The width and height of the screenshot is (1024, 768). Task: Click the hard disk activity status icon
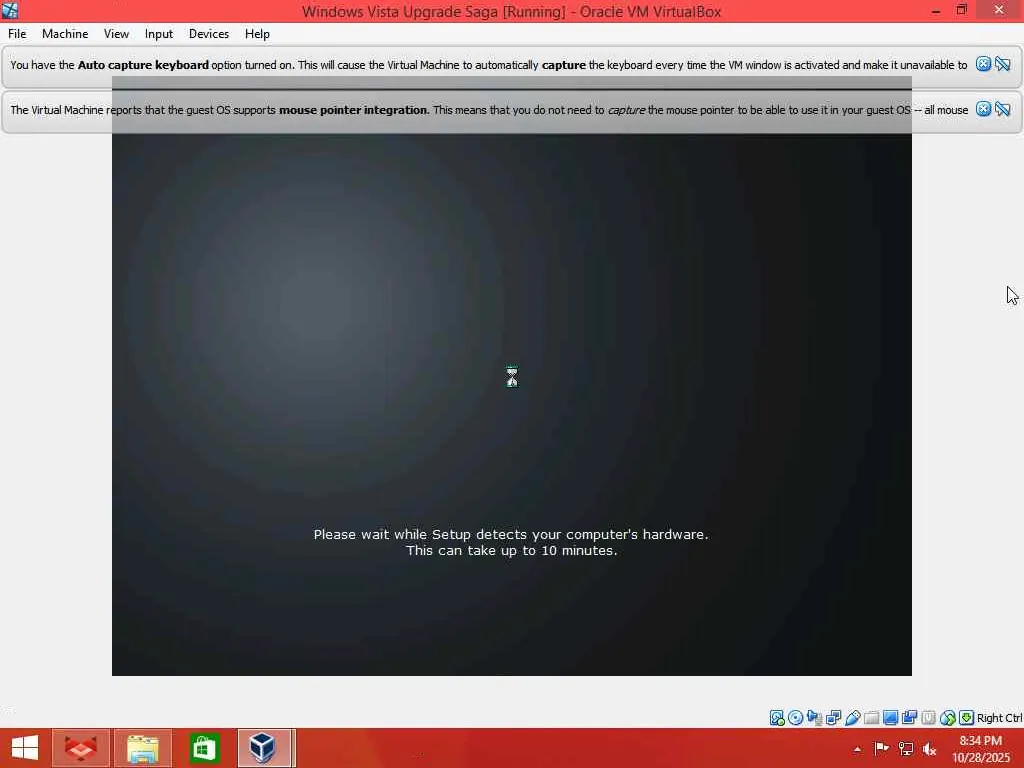[776, 718]
